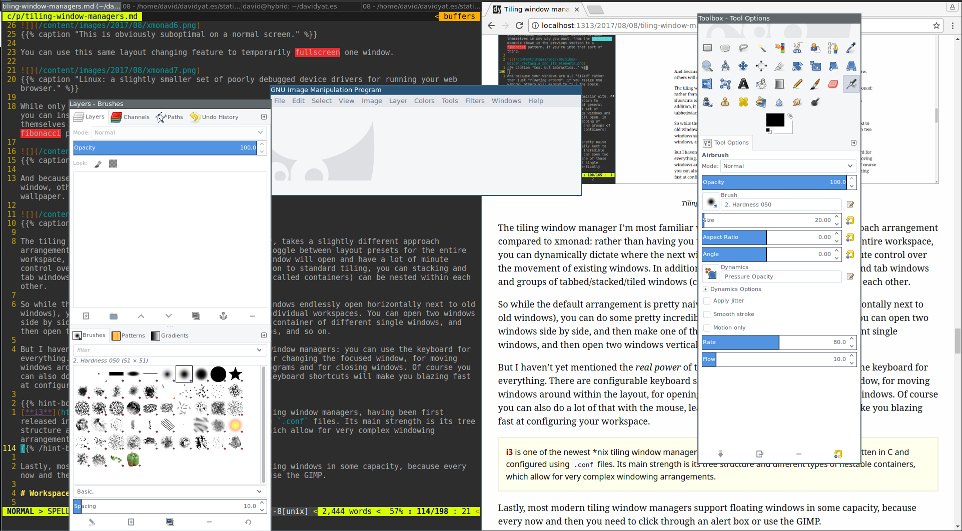Choose the green pepper brush thumbnail
Screen dimensions: 962x531
click(133, 459)
